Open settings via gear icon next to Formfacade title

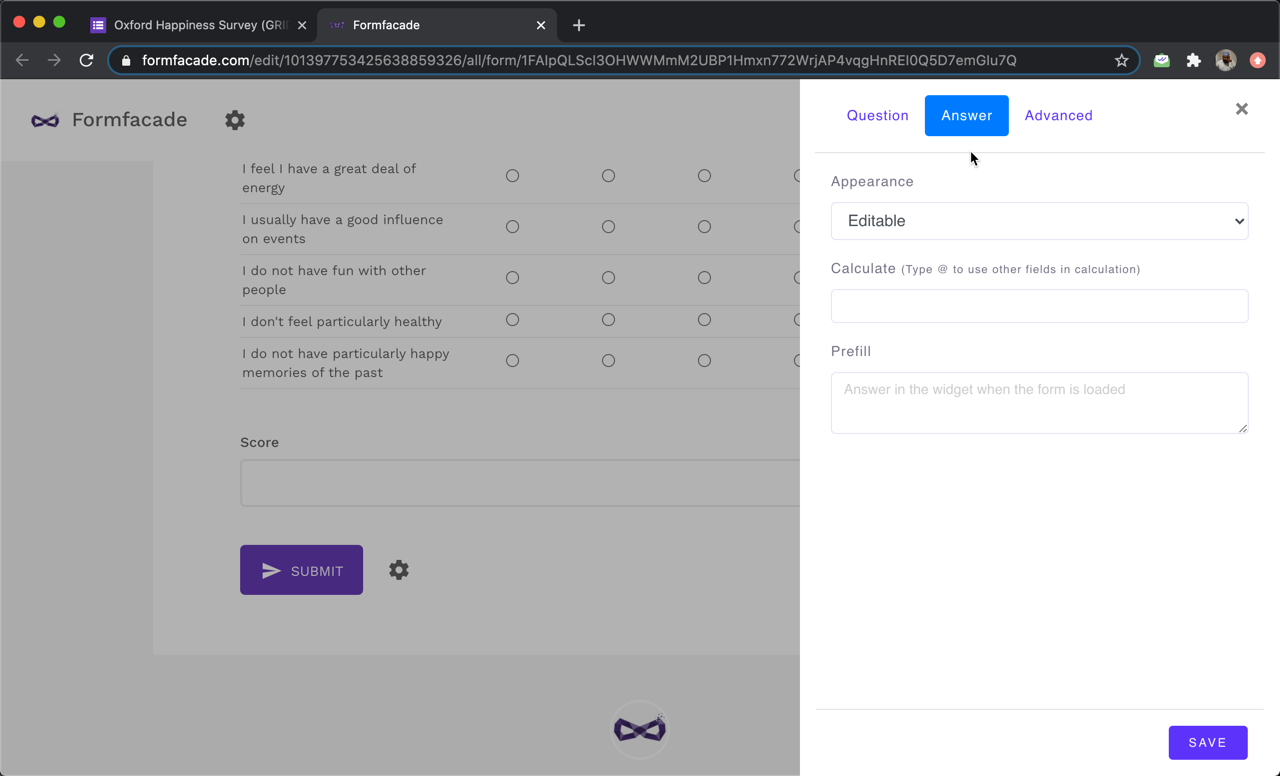235,120
